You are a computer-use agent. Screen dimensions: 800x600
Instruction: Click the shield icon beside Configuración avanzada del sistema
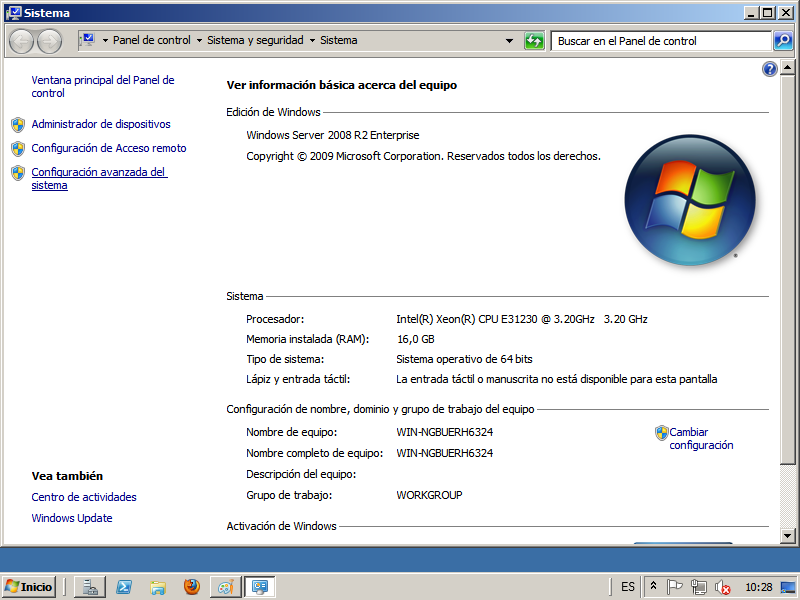point(18,173)
